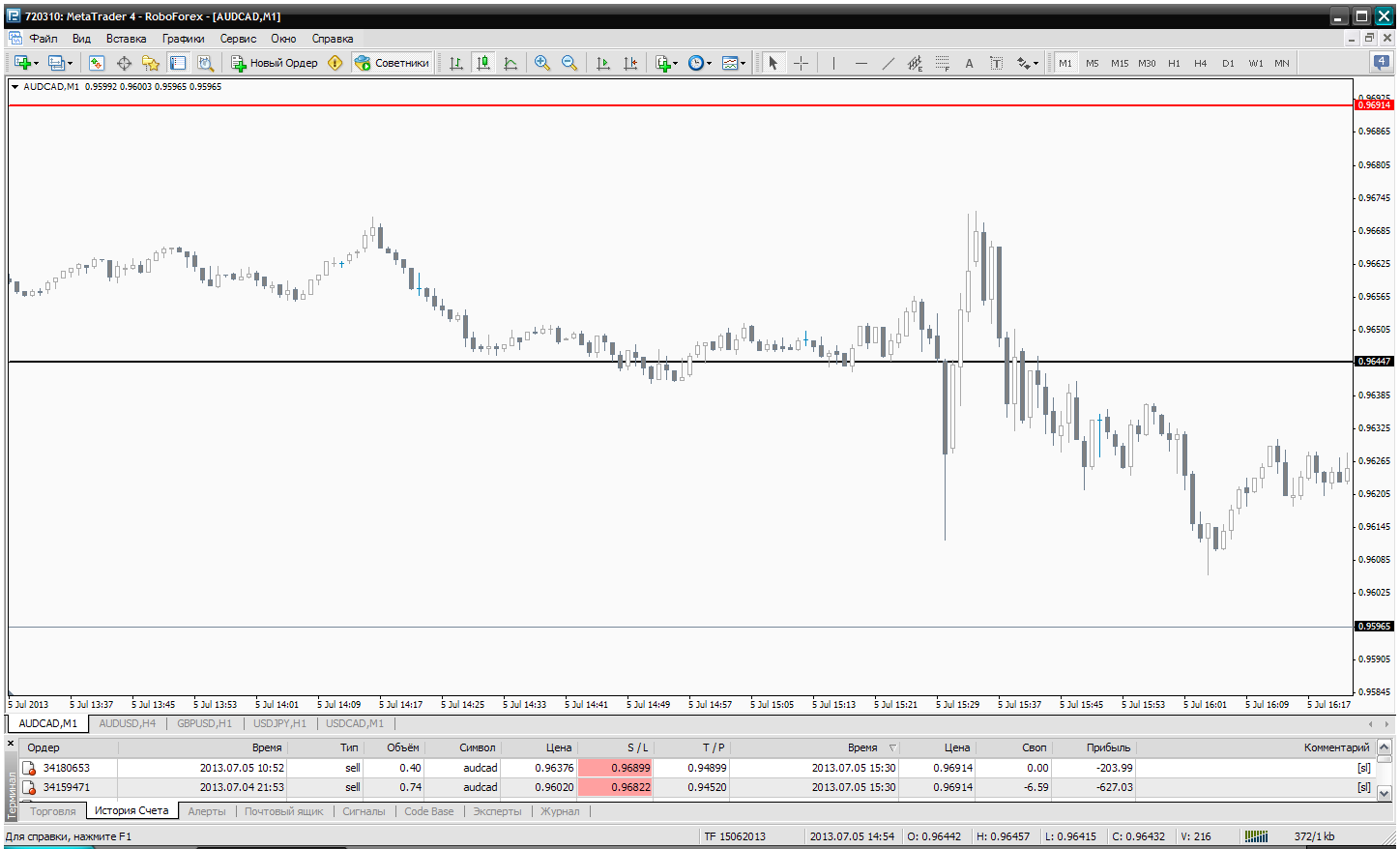
Task: Select the text A tool
Action: tap(969, 63)
